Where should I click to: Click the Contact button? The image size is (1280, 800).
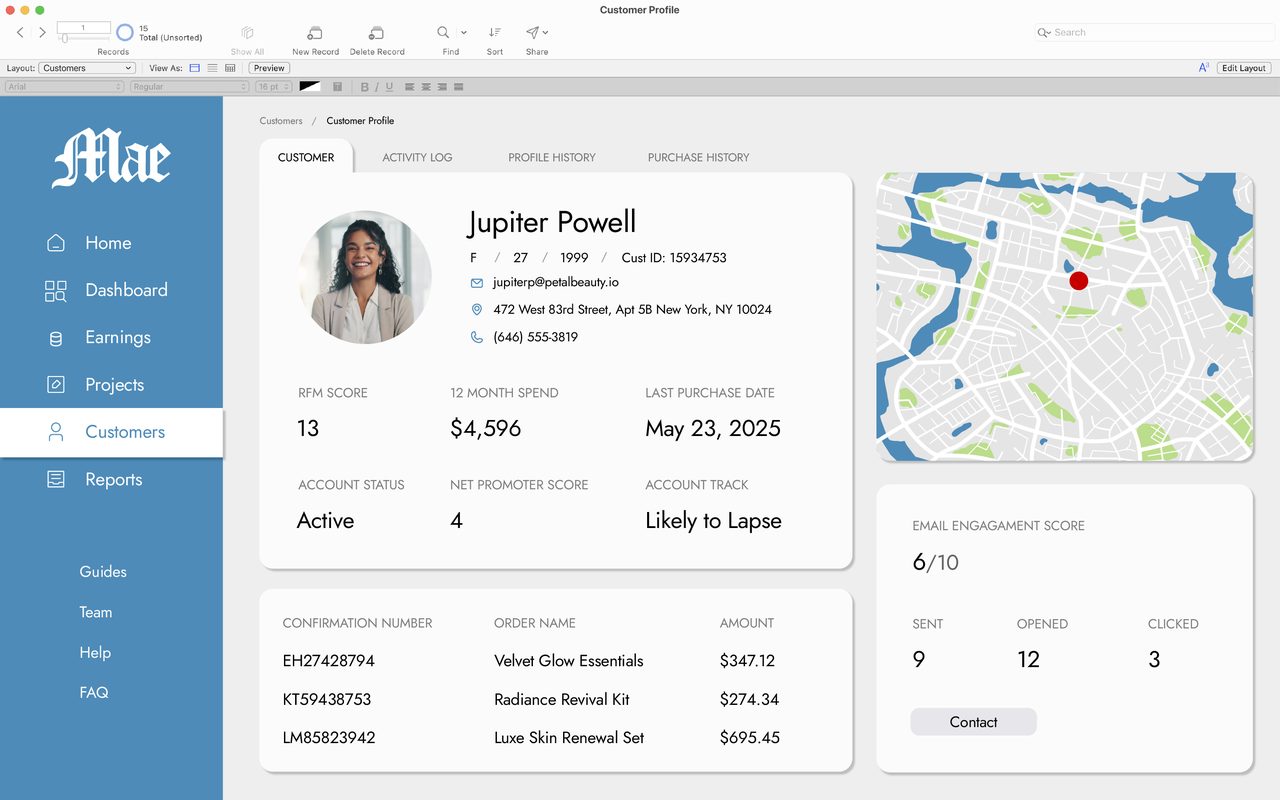tap(973, 722)
